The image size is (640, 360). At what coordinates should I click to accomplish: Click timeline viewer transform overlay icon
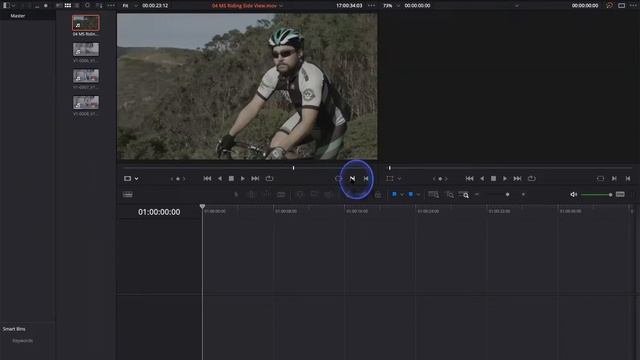click(x=390, y=178)
